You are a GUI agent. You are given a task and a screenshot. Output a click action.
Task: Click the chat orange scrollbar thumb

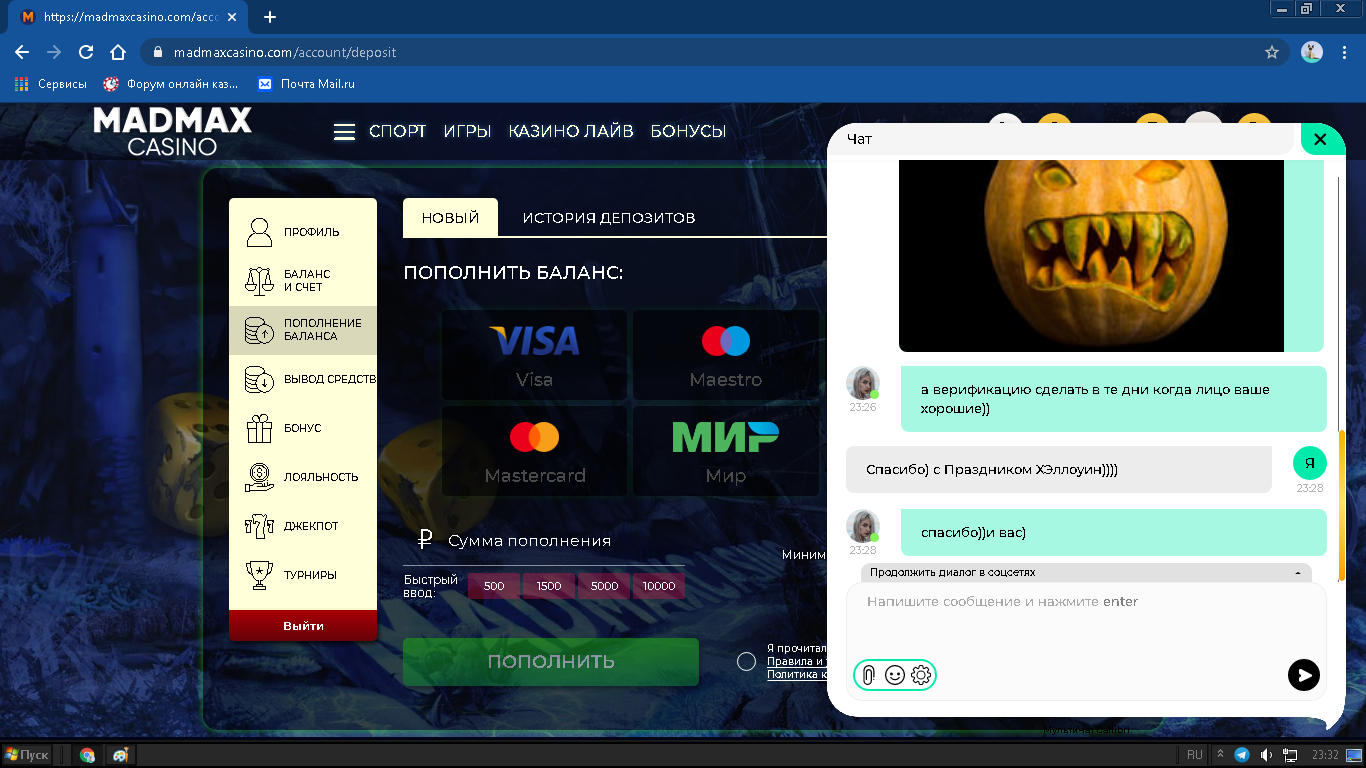point(1341,505)
